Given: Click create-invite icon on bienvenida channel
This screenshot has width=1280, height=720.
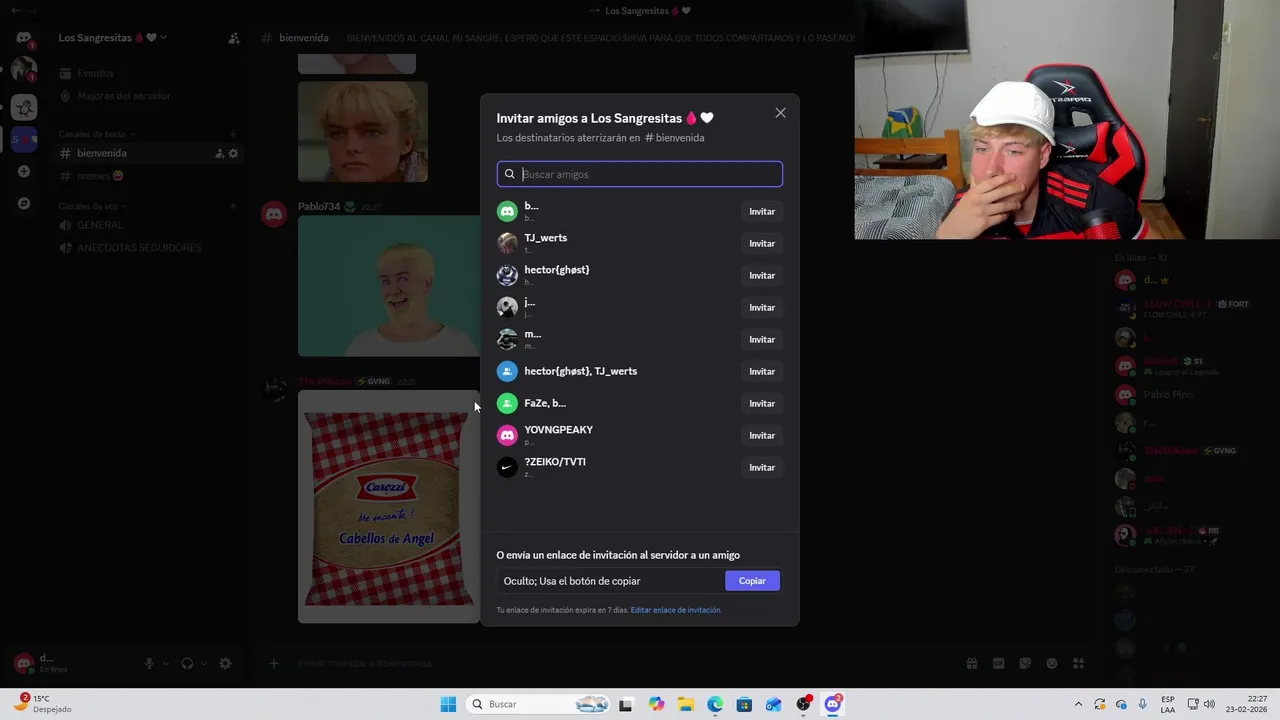Looking at the screenshot, I should pos(219,153).
